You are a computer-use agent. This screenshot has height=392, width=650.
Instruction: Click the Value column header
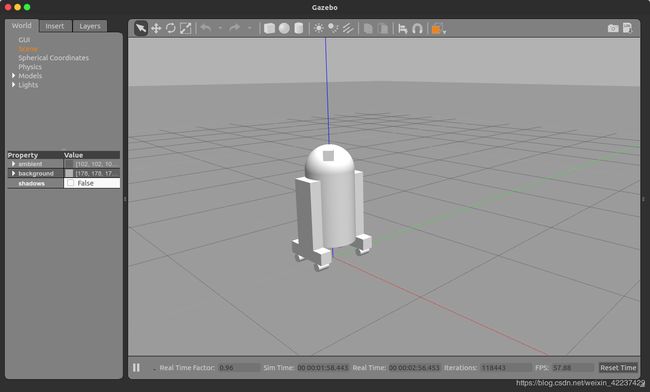pos(92,155)
